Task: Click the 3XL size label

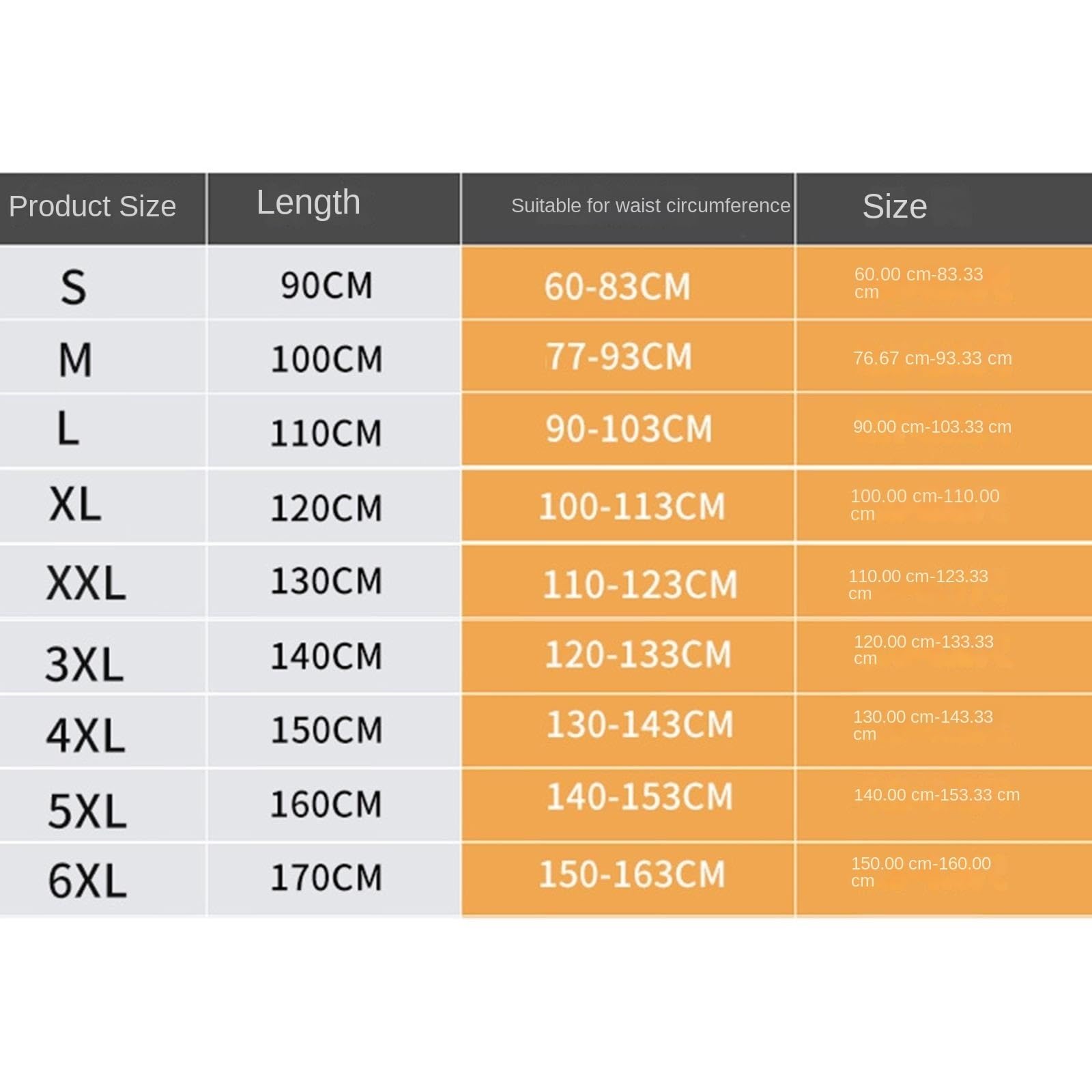Action: click(85, 663)
